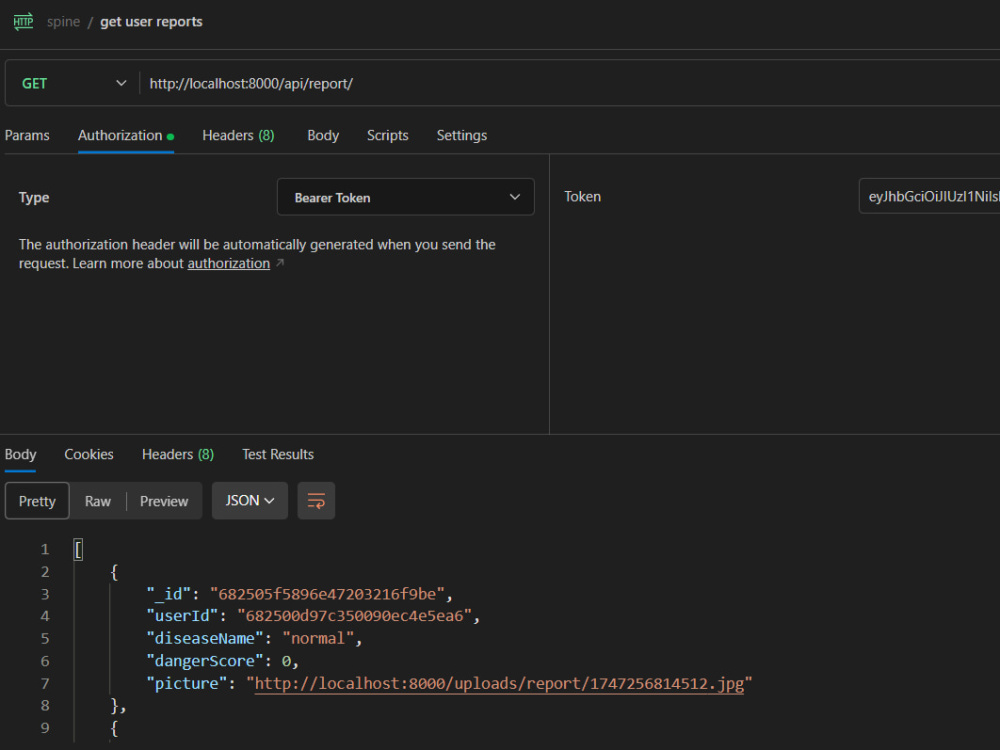Click the Token input field
Viewport: 1000px width, 750px height.
tap(929, 196)
